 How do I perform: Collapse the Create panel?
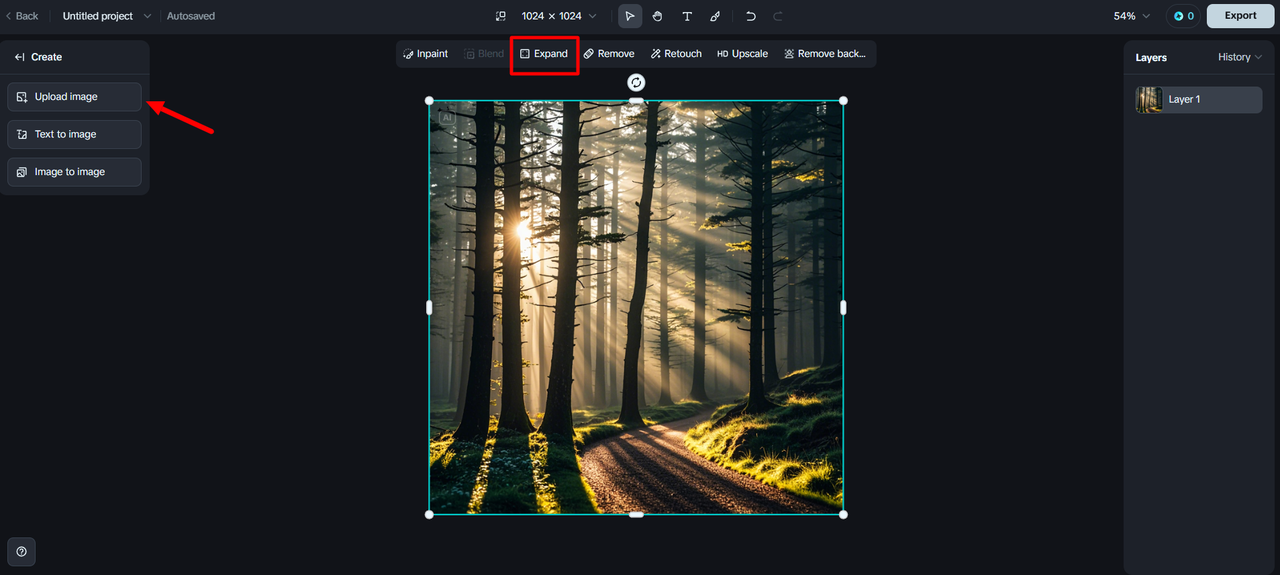19,57
